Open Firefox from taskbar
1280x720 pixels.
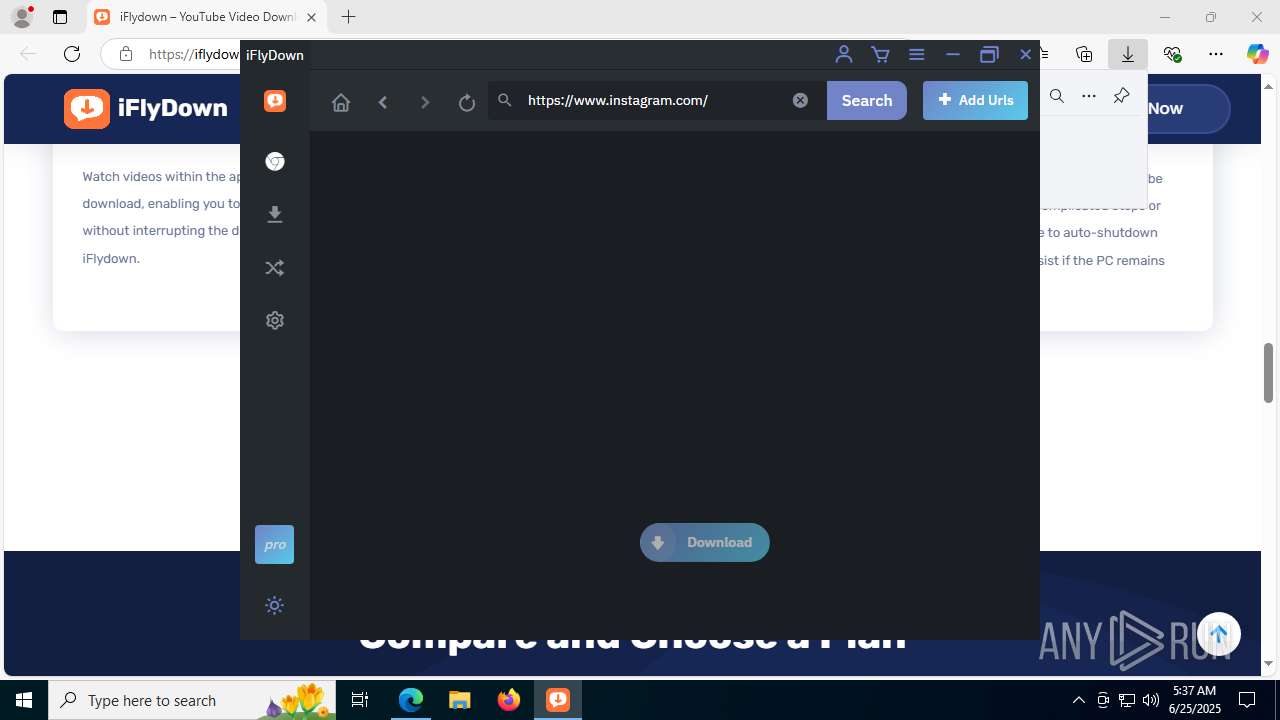[x=509, y=700]
